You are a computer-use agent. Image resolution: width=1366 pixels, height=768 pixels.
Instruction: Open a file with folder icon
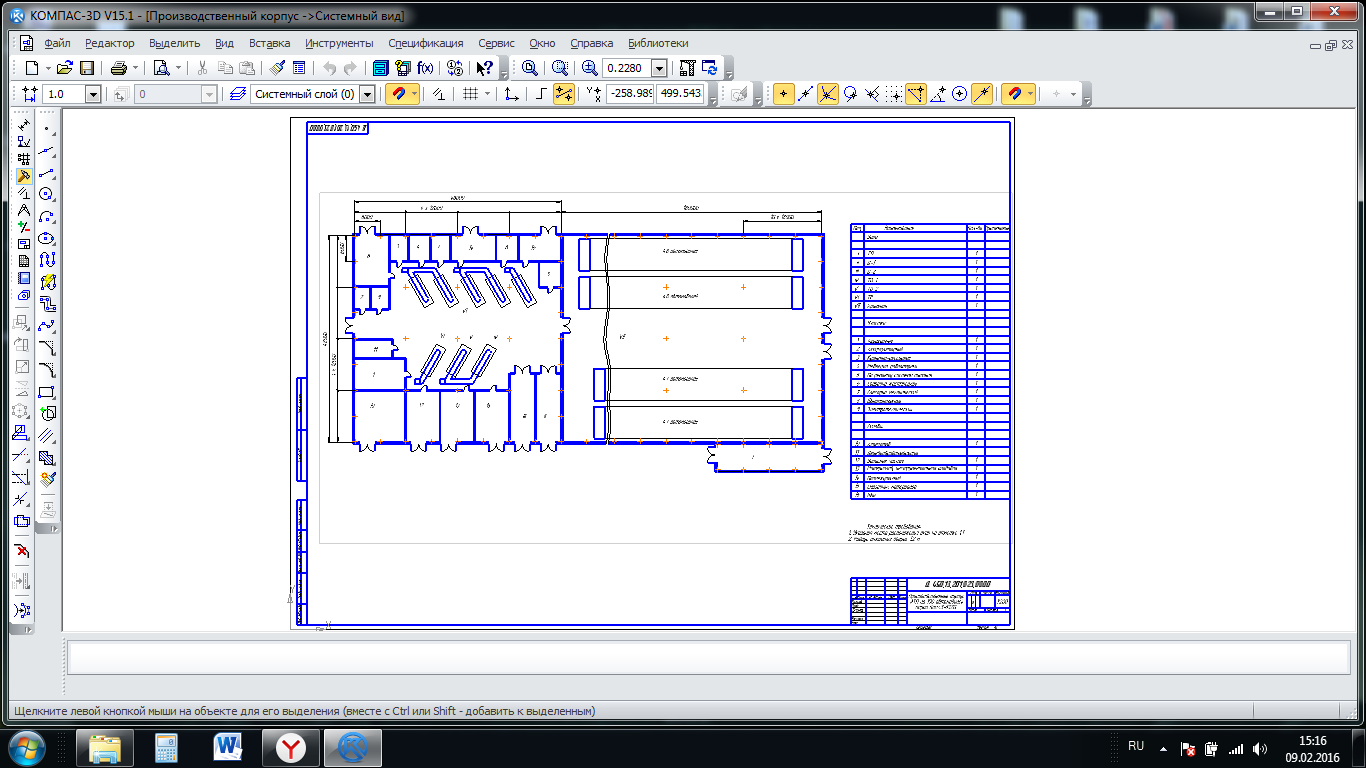[x=65, y=68]
